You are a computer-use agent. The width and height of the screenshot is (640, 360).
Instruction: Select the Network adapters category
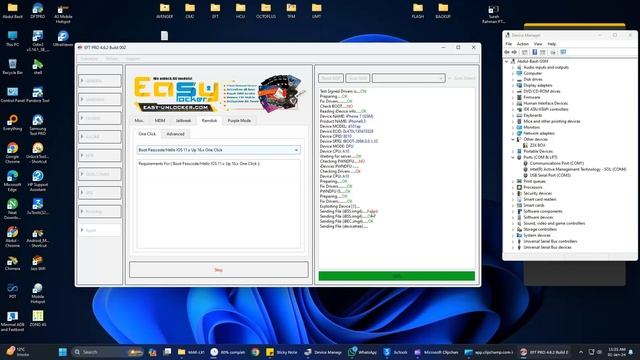[x=539, y=133]
